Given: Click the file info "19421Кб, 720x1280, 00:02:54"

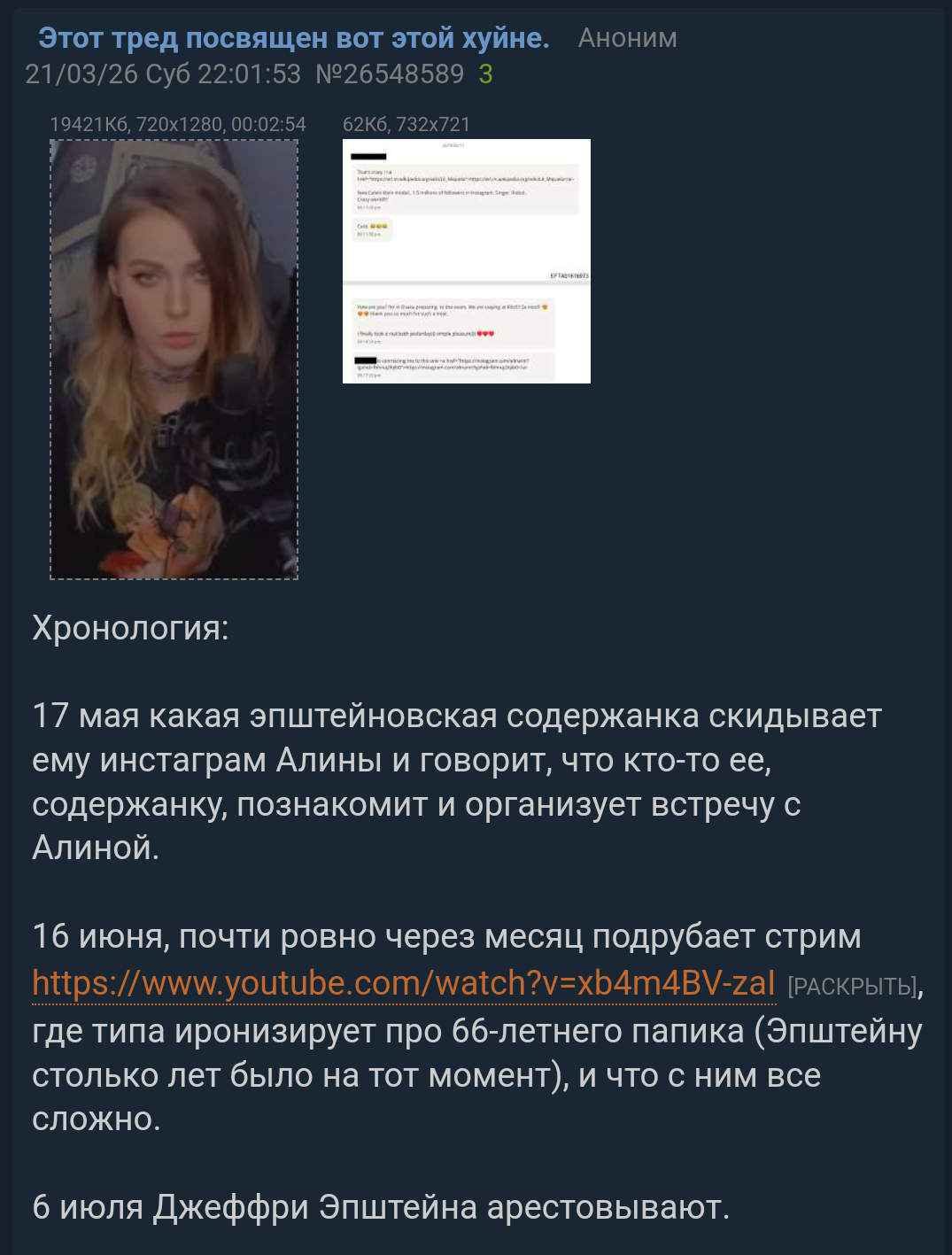Looking at the screenshot, I should 178,124.
